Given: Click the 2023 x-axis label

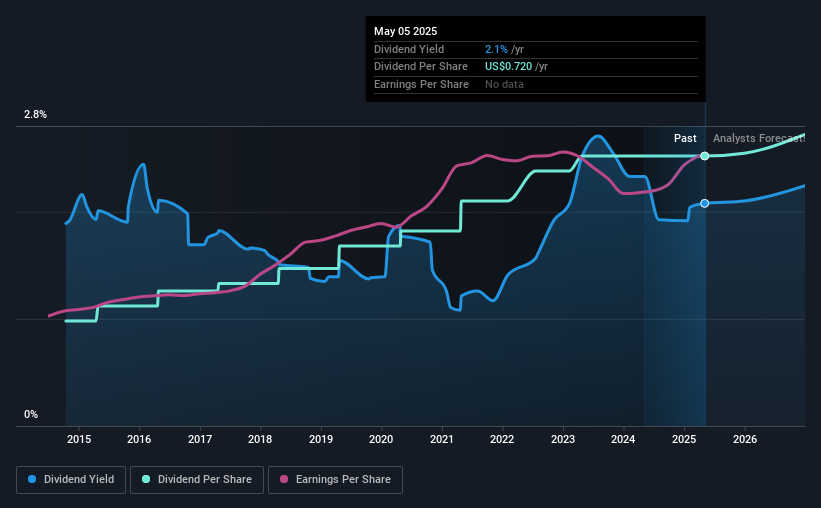Looking at the screenshot, I should 563,439.
